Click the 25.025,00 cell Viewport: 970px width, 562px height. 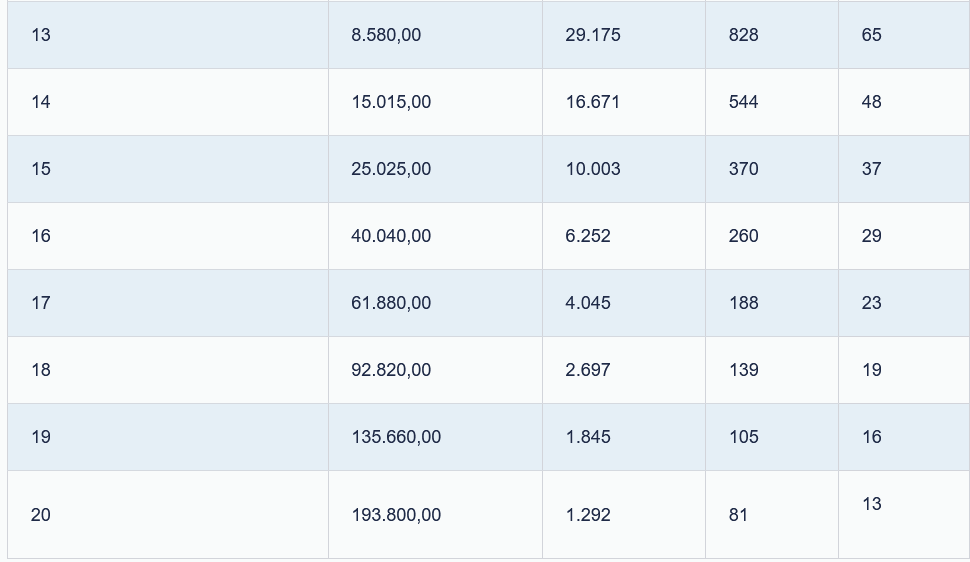coord(391,169)
